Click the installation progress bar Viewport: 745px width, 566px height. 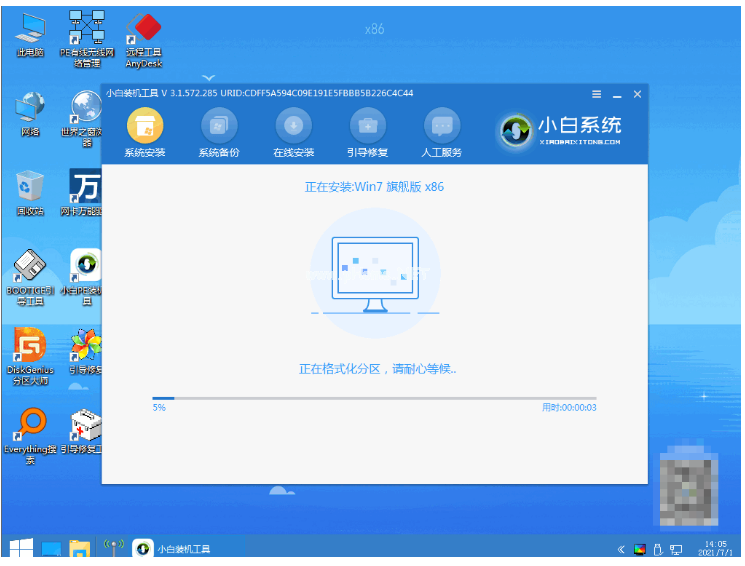(373, 398)
